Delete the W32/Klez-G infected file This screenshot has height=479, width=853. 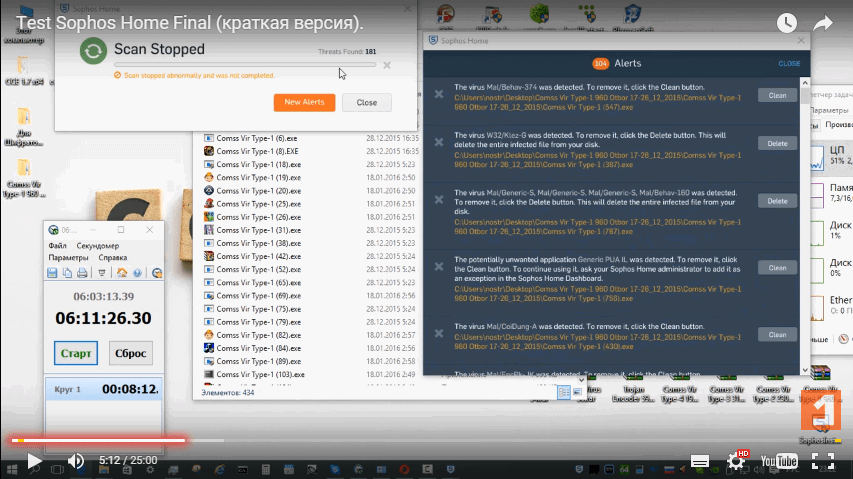(777, 144)
